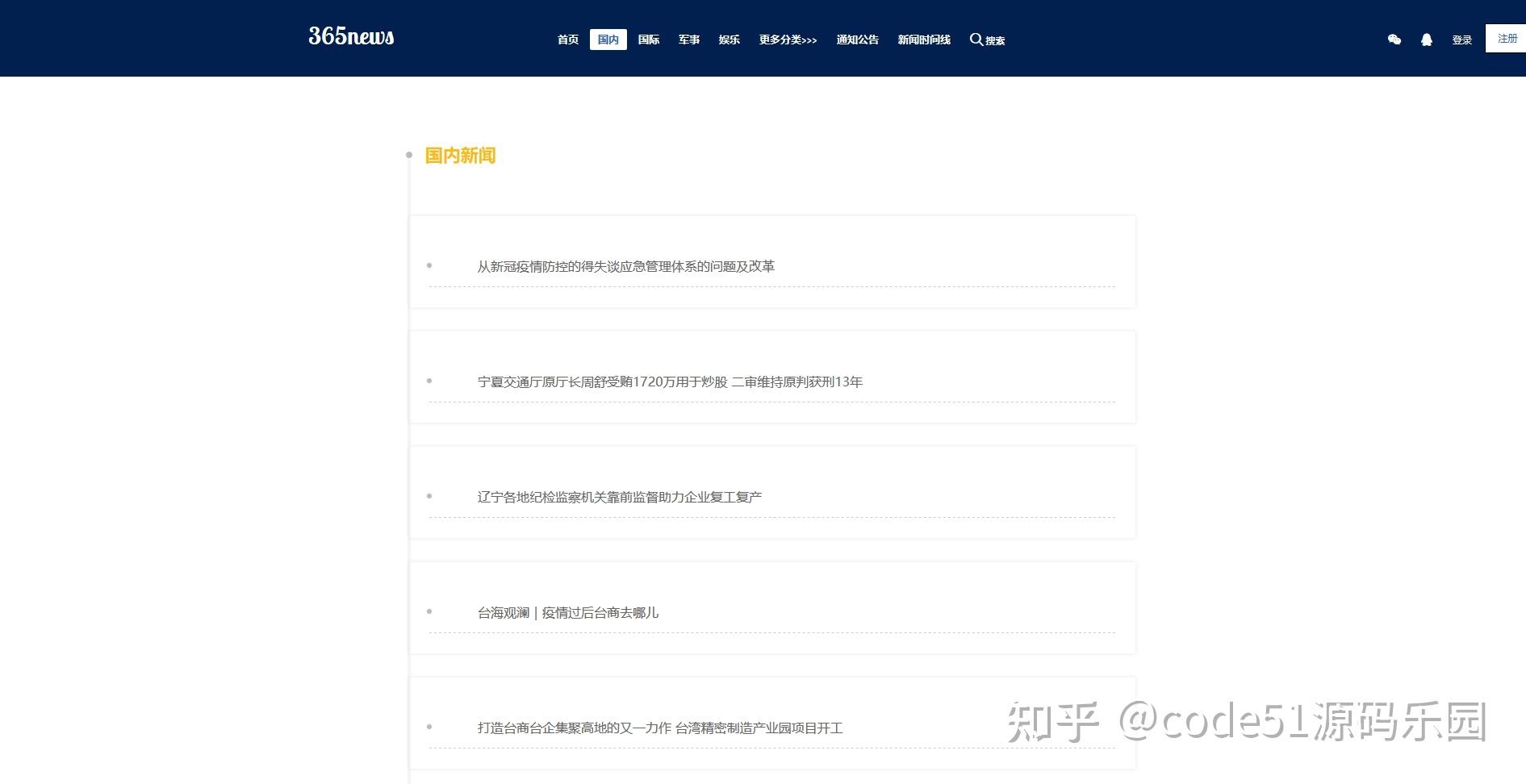Viewport: 1526px width, 784px height.
Task: Open the 娱乐 section
Action: point(728,40)
